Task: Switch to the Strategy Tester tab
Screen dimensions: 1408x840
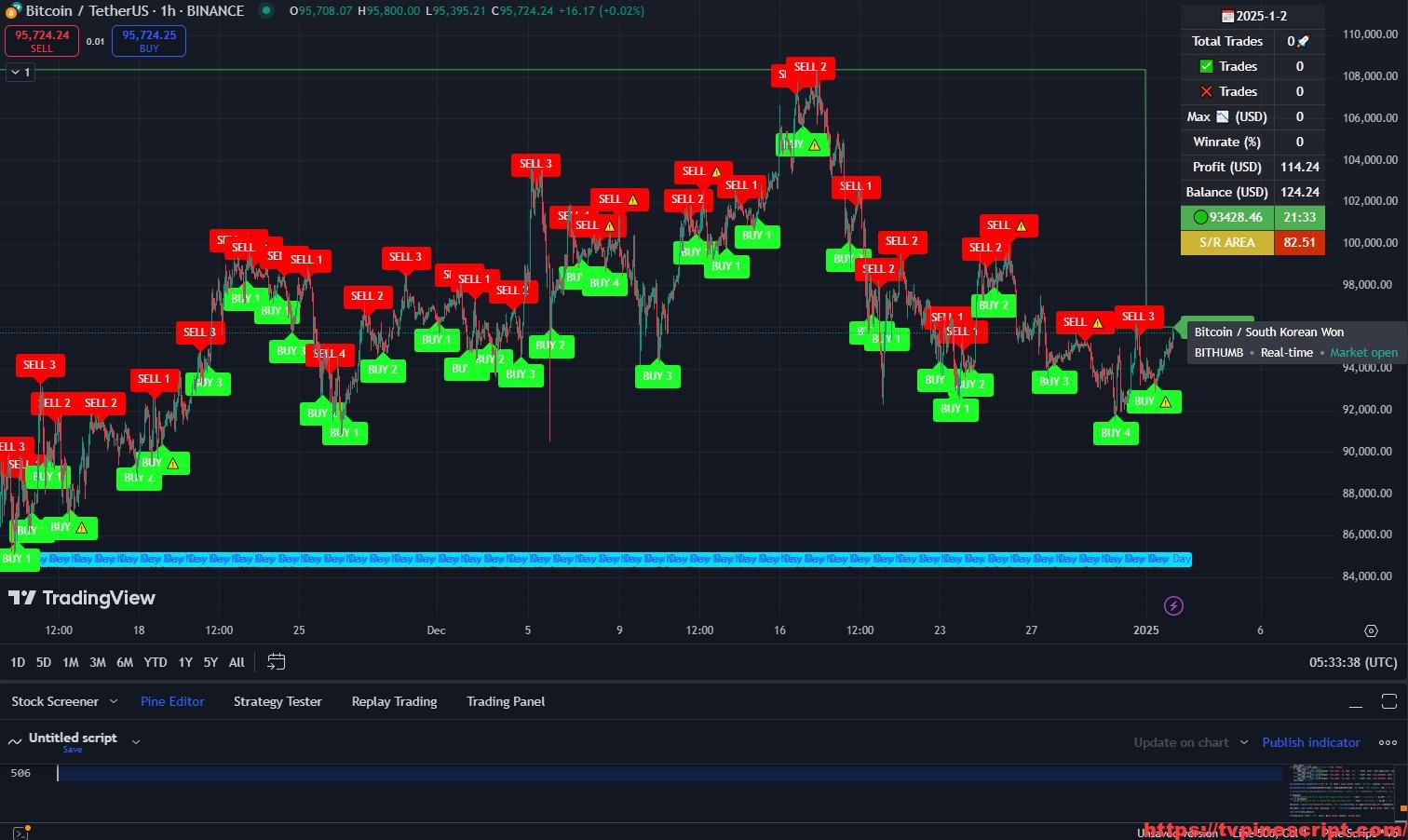Action: [278, 701]
